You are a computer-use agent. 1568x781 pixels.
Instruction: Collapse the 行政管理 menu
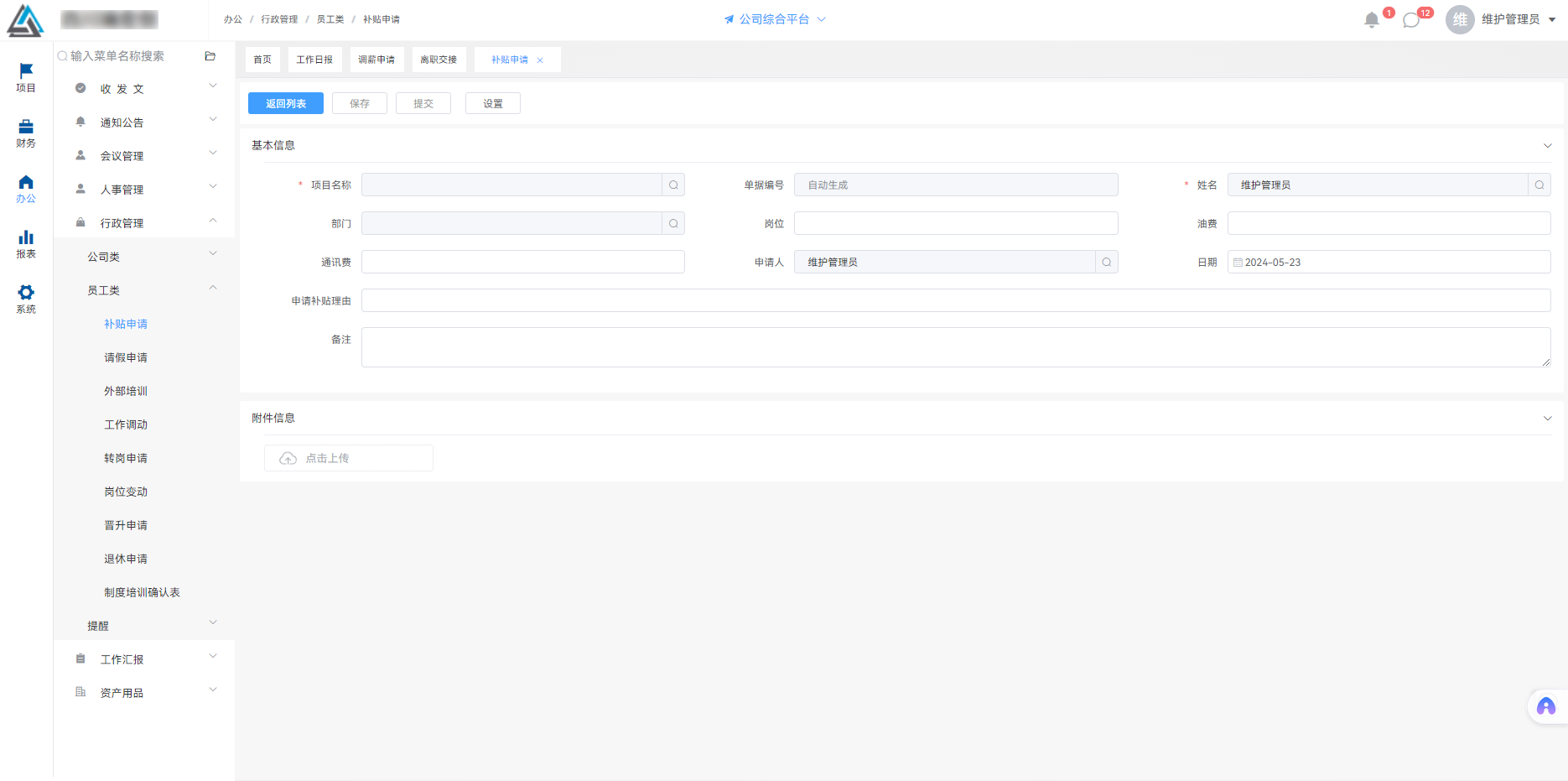pos(143,223)
